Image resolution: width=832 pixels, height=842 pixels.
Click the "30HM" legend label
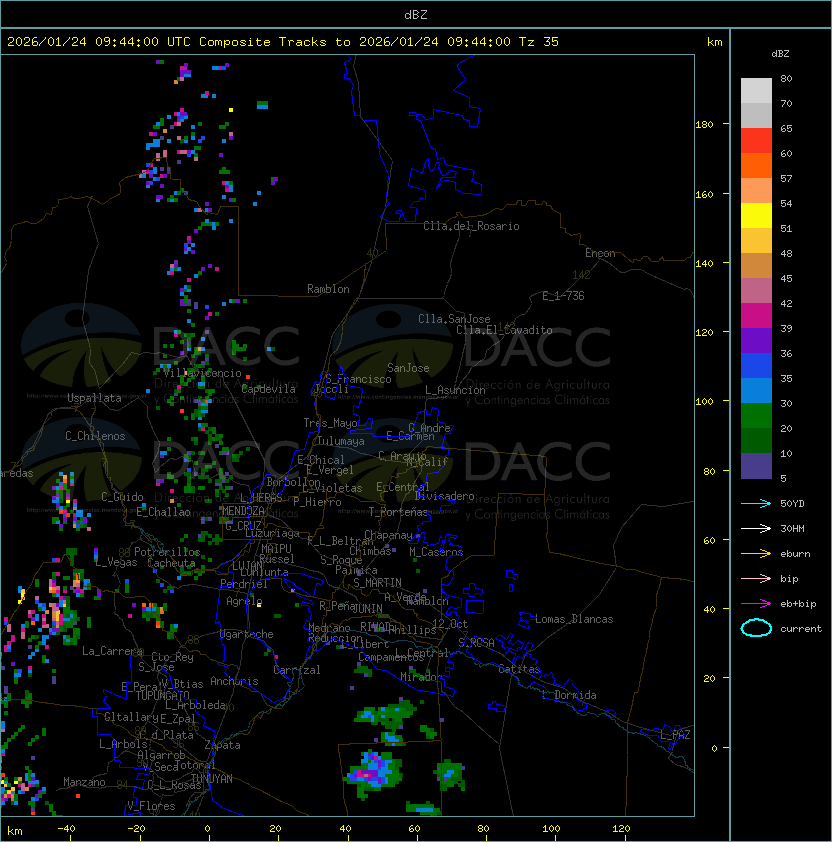792,528
